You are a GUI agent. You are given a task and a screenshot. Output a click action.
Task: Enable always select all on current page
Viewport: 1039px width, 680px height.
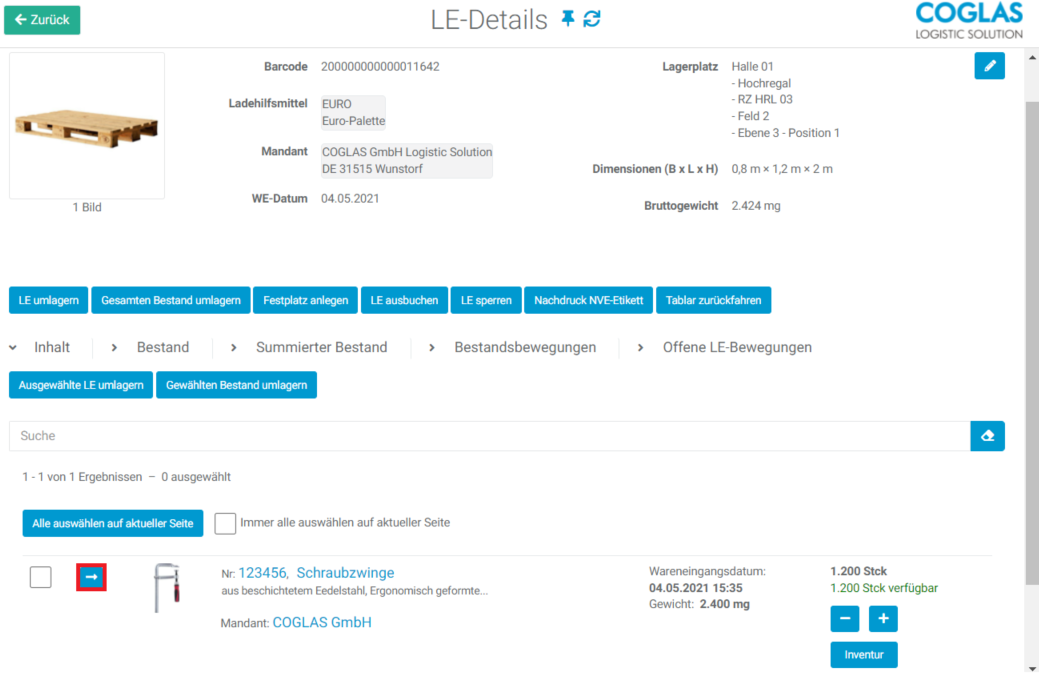click(225, 523)
